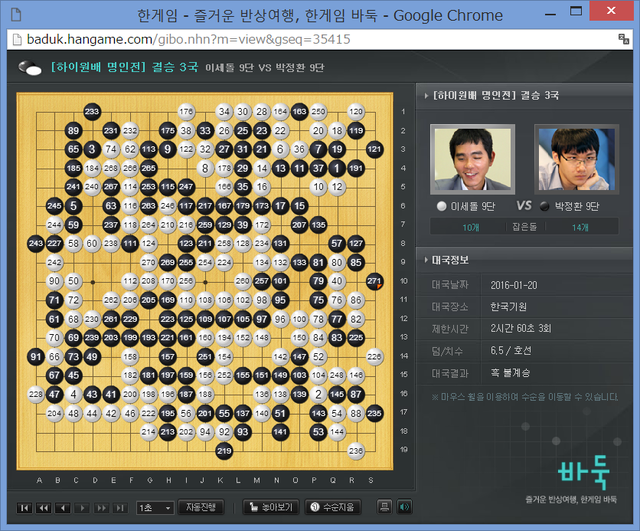Click black stone 3 on the board

click(x=92, y=149)
